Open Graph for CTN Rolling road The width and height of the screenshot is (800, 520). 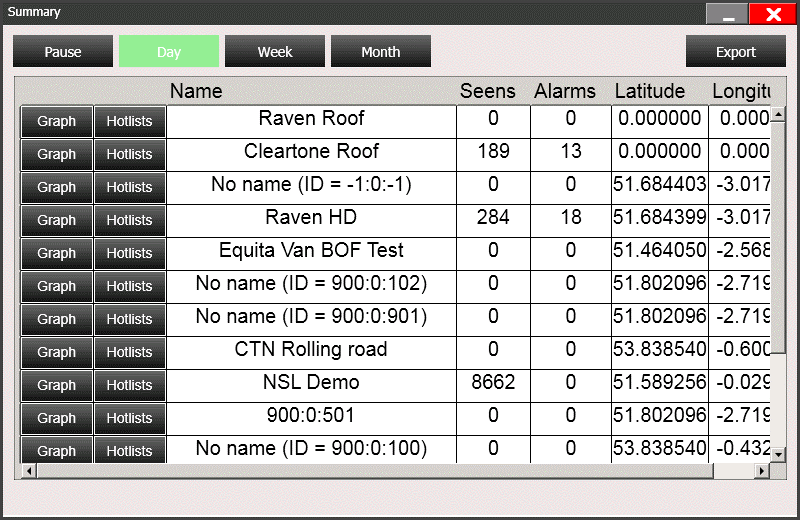pos(57,352)
